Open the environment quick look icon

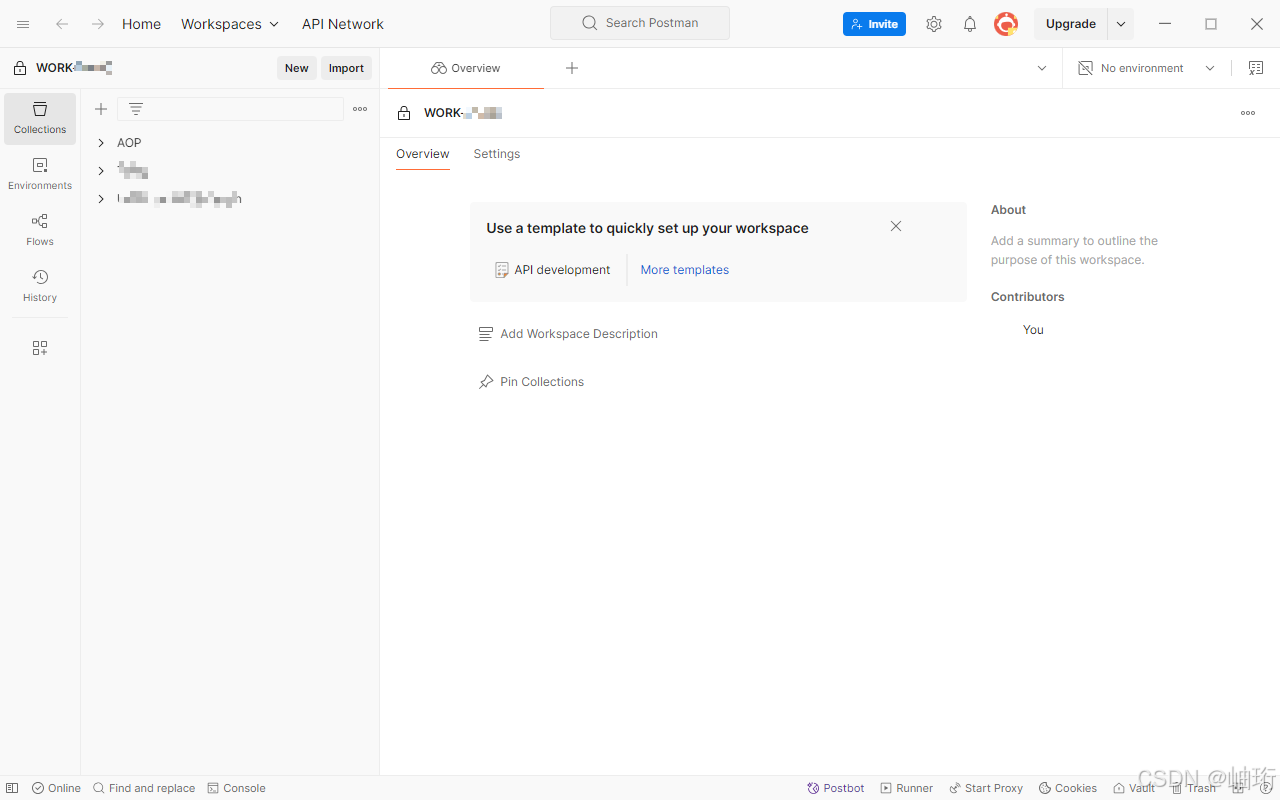pyautogui.click(x=1256, y=68)
